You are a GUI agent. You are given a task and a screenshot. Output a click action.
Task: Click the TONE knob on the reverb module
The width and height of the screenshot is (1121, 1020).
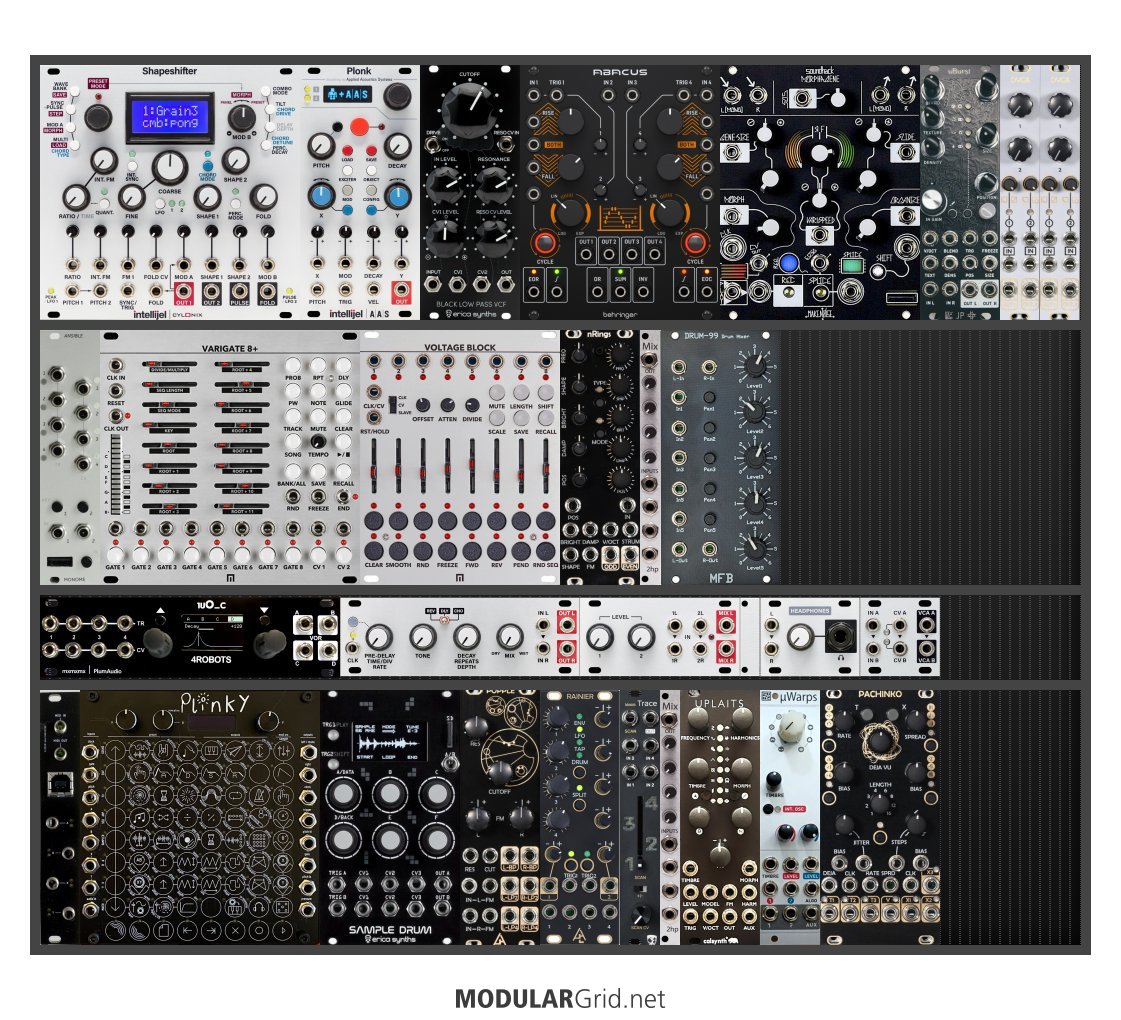[x=423, y=636]
